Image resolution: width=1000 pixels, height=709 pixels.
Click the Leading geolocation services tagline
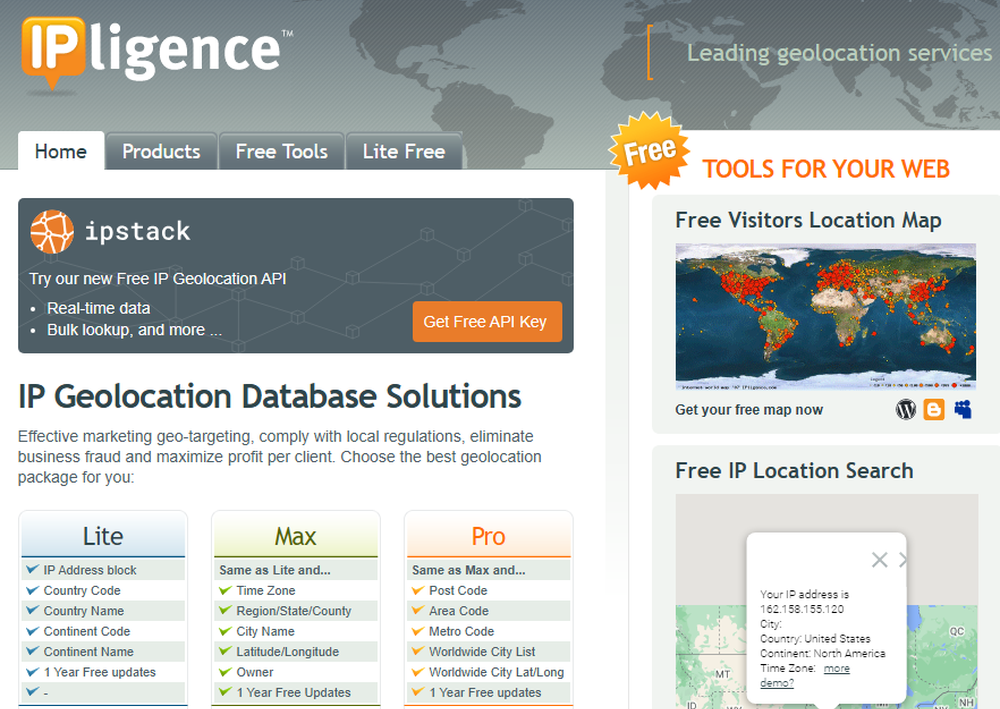point(839,53)
